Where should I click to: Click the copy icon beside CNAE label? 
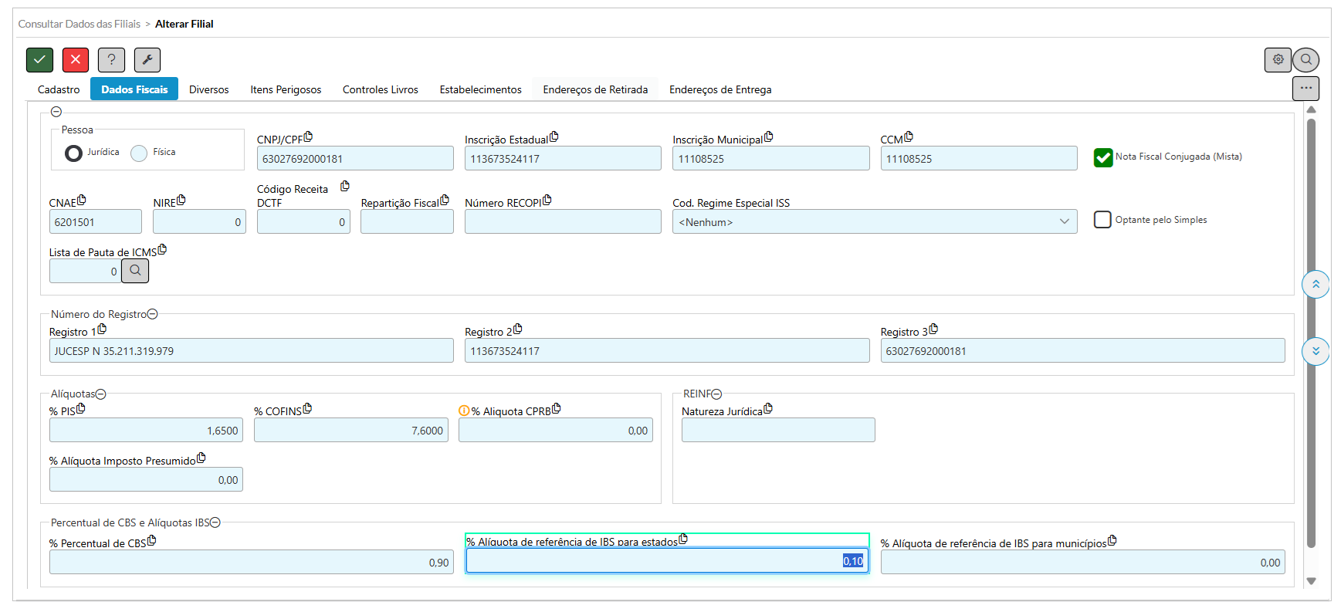pyautogui.click(x=81, y=200)
